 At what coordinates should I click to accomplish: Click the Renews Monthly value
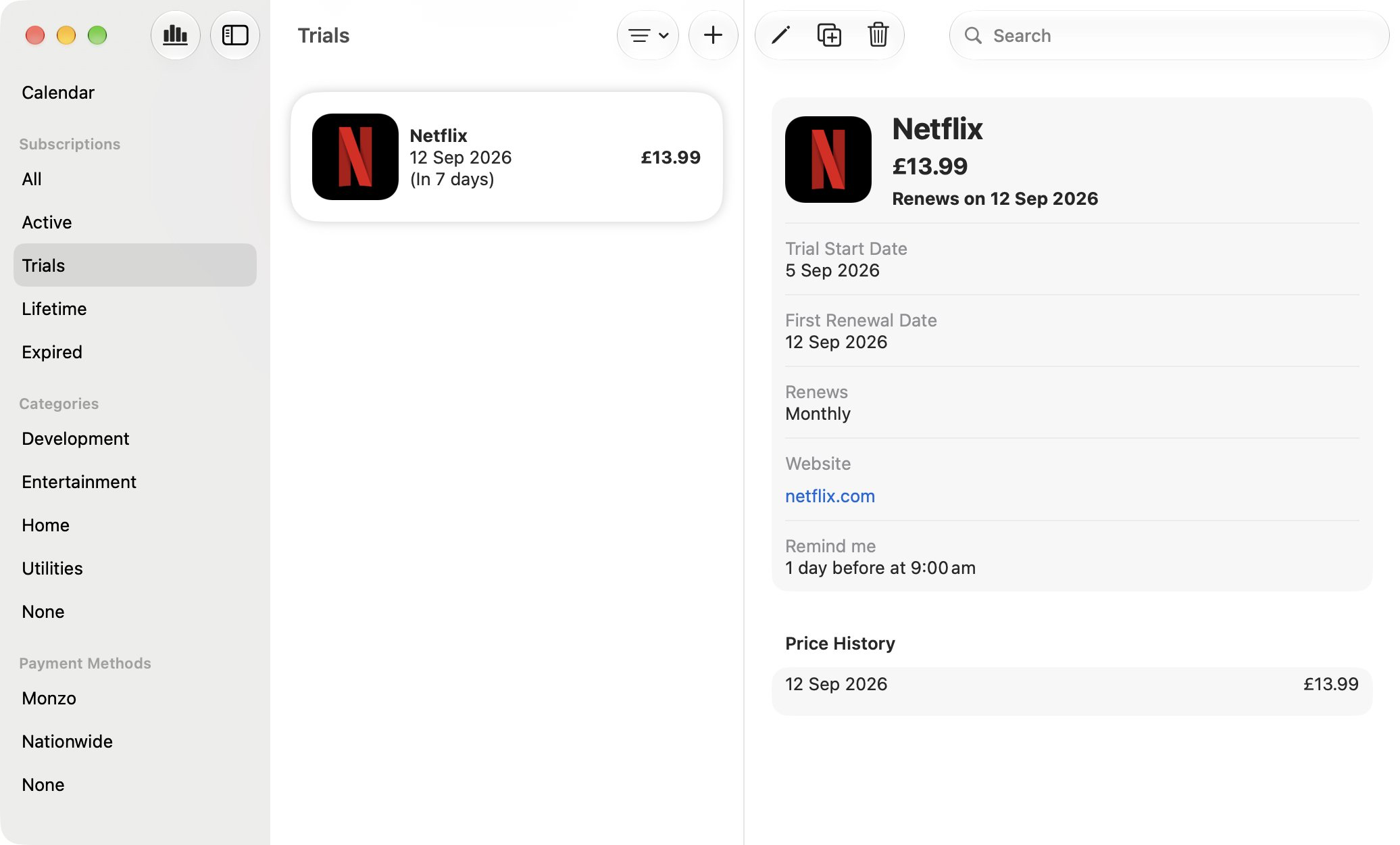pyautogui.click(x=818, y=414)
